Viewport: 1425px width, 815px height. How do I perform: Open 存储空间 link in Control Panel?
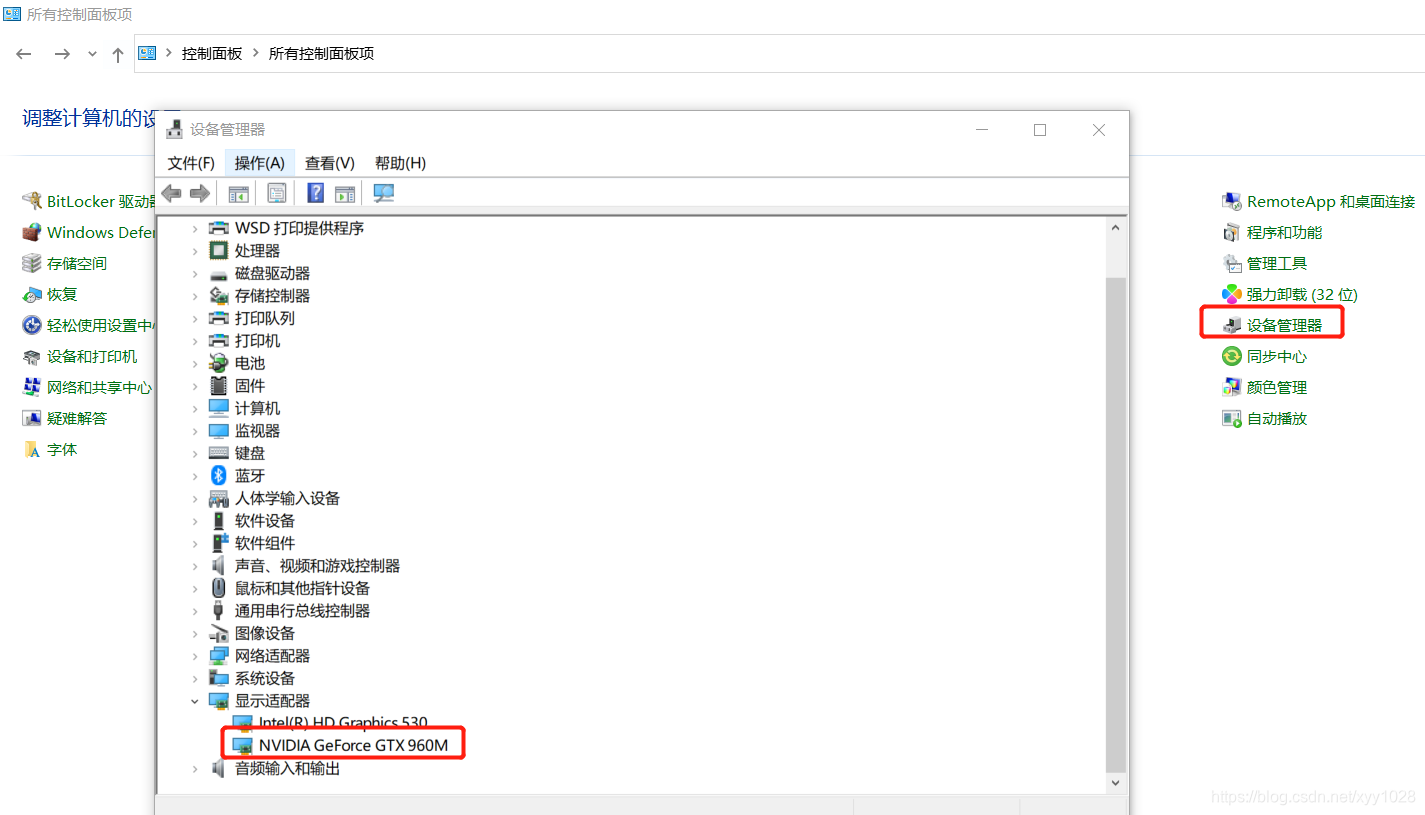coord(77,264)
